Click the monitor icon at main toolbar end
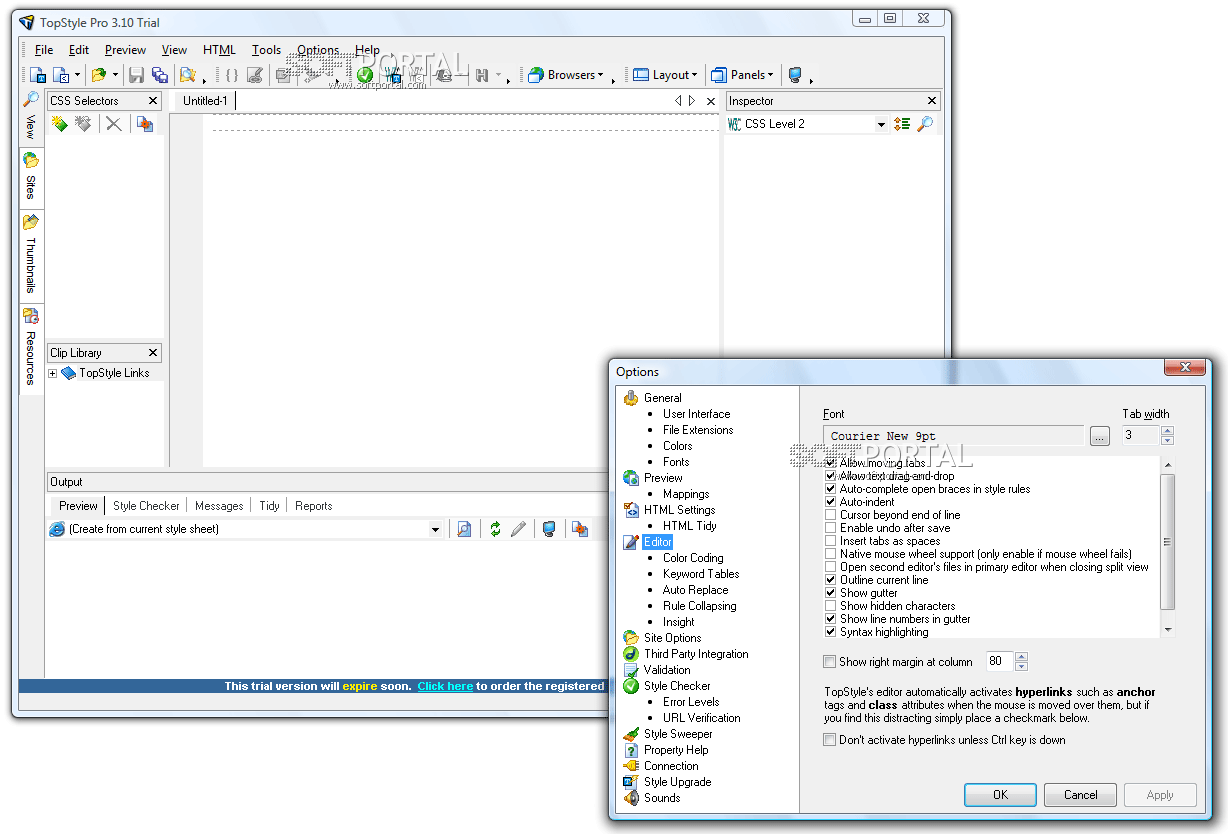 795,75
